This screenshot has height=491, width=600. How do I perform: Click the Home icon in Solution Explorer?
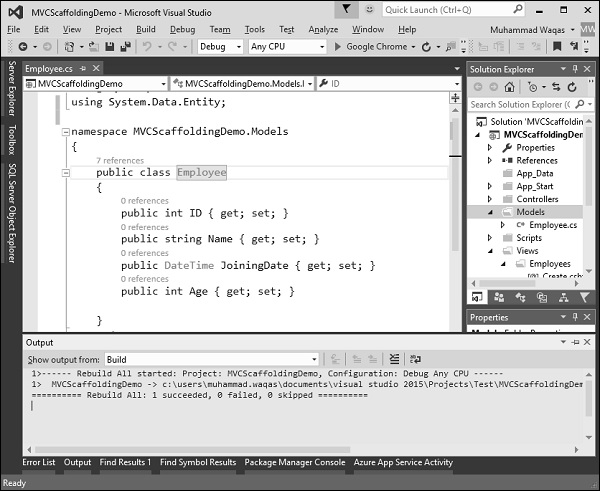coord(510,87)
